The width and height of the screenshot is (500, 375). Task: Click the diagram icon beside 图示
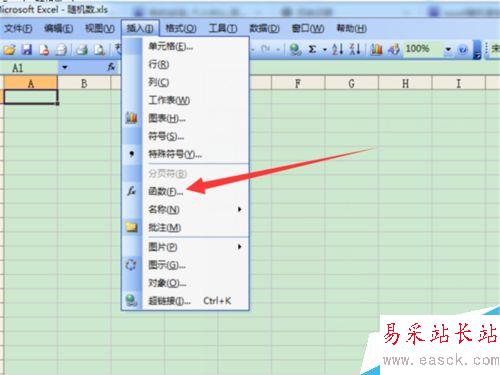point(131,265)
